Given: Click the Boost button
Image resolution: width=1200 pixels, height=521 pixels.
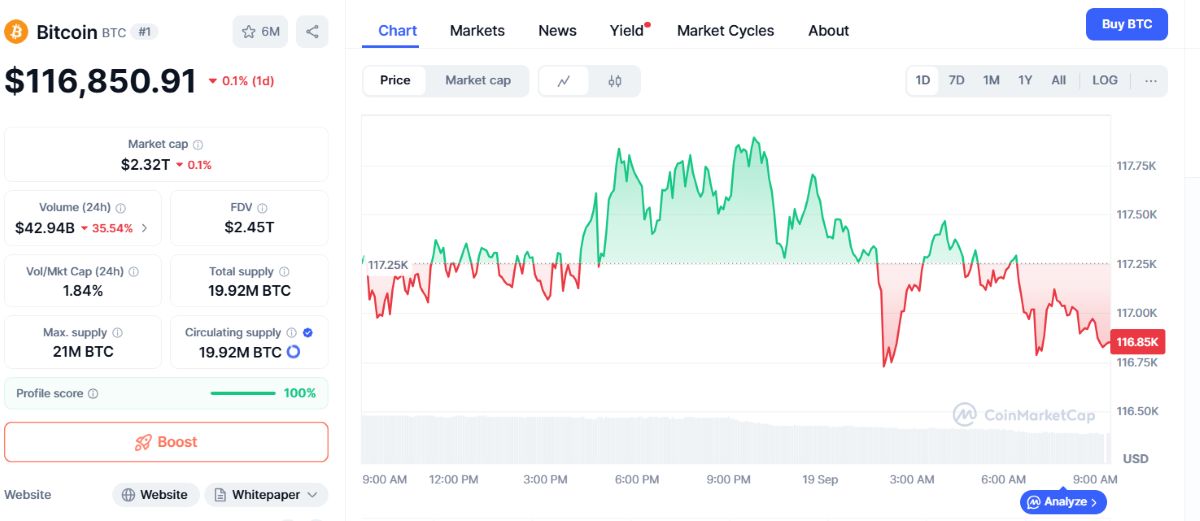Looking at the screenshot, I should click(166, 442).
